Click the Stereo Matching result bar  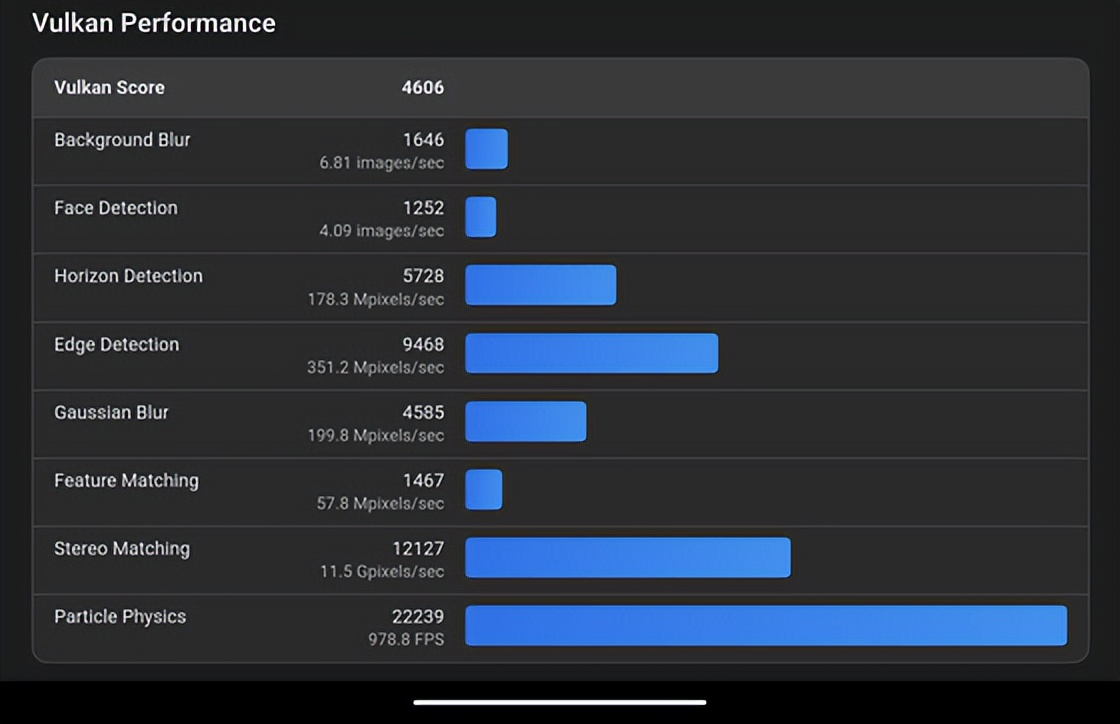[x=627, y=558]
